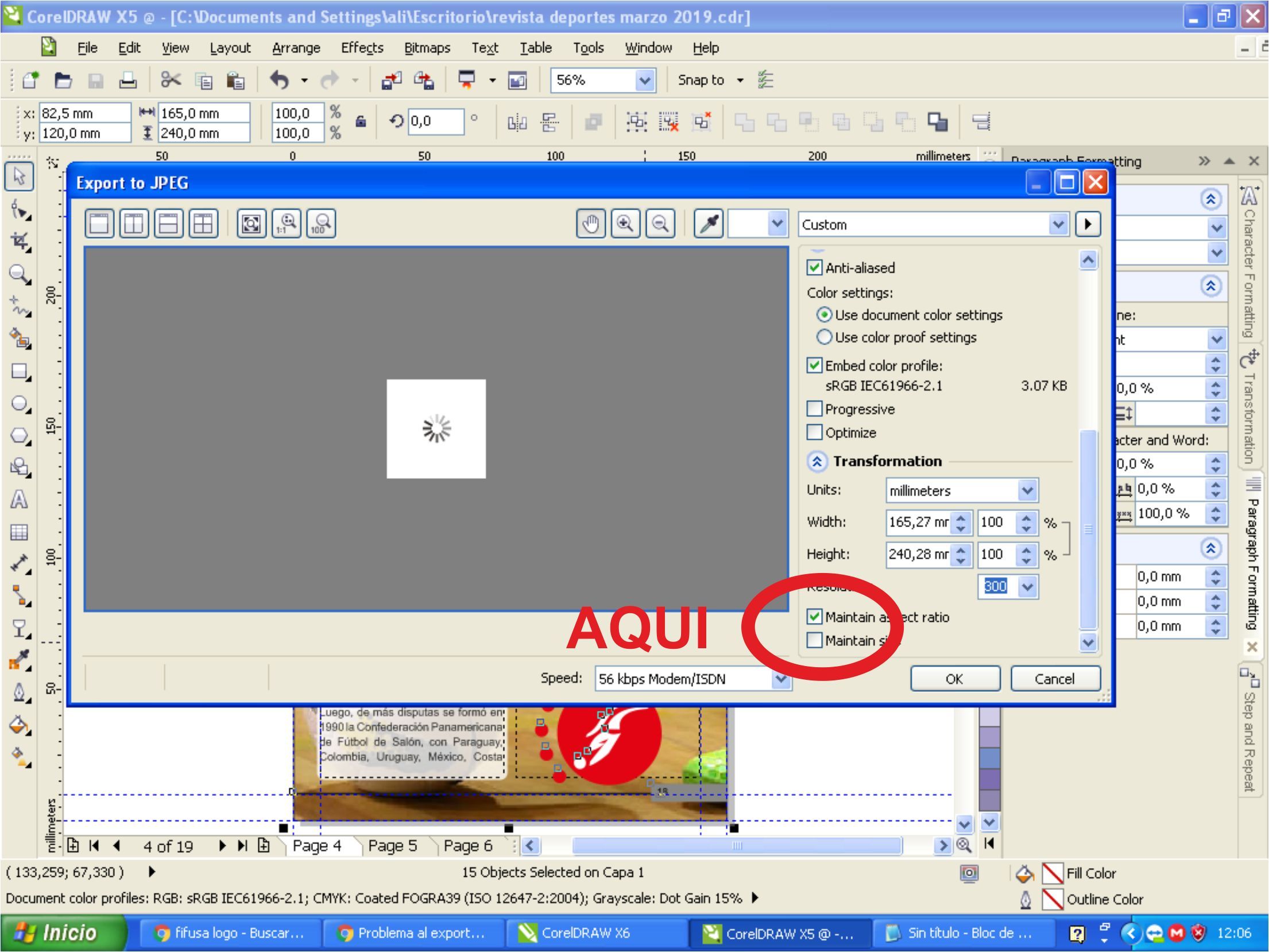Viewport: 1269px width, 952px height.
Task: Select the Polygon tool
Action: 20,436
